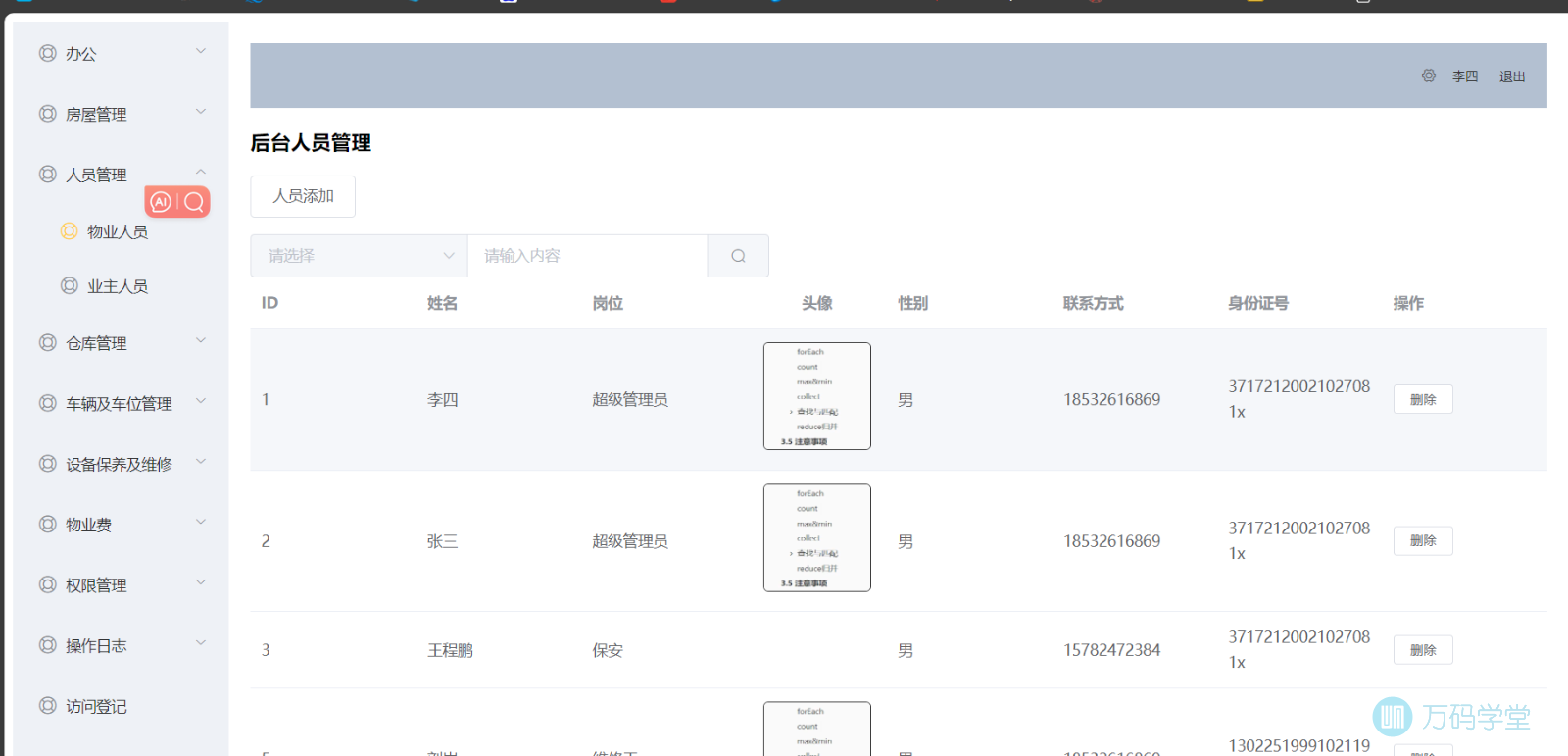Click the 操作日志 menu icon
This screenshot has width=1568, height=756.
[47, 645]
